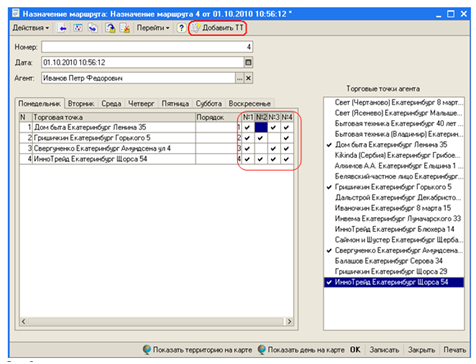Click Показать территорию на карте

(197, 350)
